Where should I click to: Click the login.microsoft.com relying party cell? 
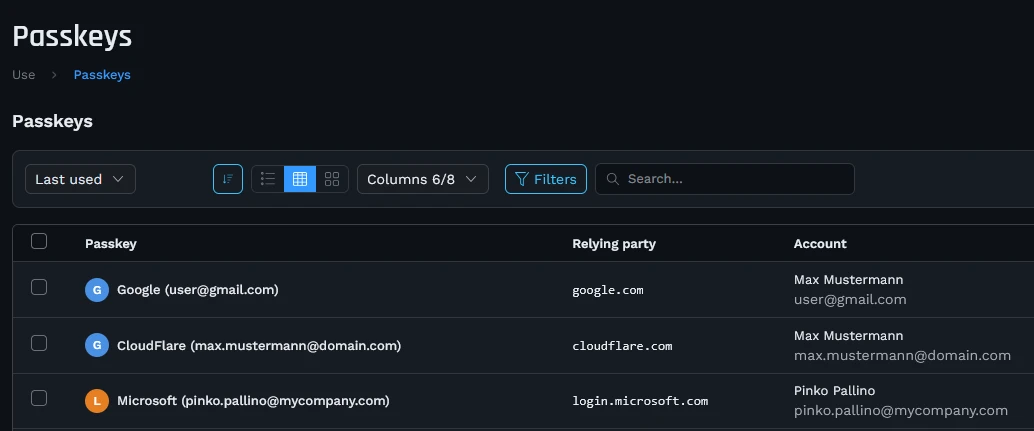(x=640, y=401)
